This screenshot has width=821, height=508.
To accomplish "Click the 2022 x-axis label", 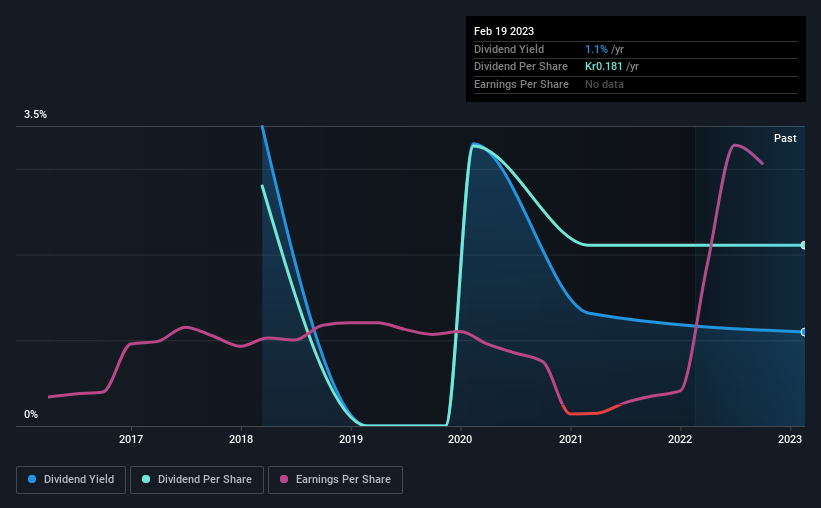I will click(680, 439).
